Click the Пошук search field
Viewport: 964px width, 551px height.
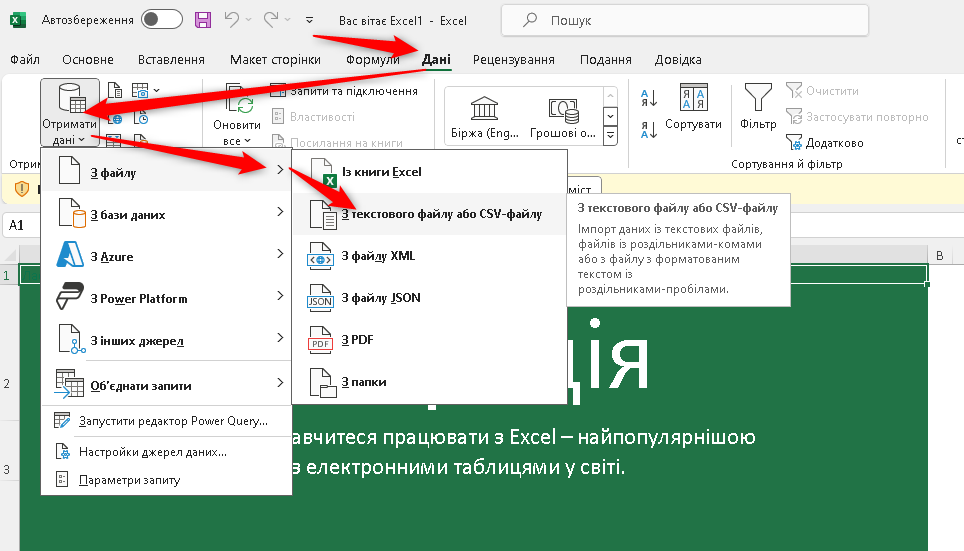[x=685, y=20]
